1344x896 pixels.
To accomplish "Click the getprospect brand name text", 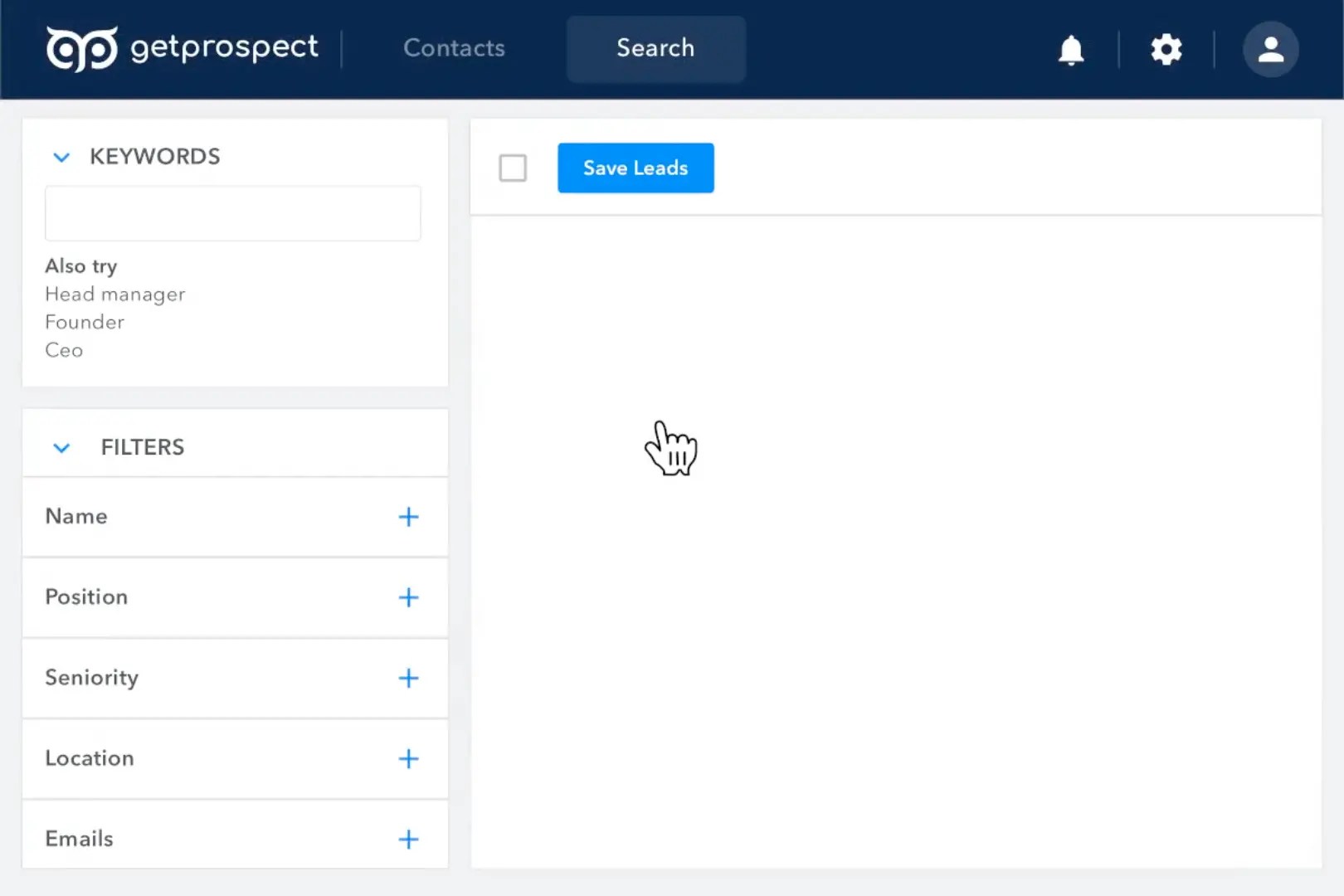I will 224,47.
